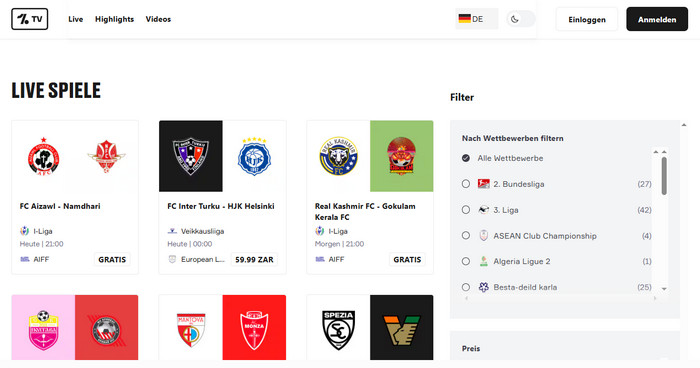Click the FC Aizawl club crest
This screenshot has height=368, width=700.
[43, 156]
